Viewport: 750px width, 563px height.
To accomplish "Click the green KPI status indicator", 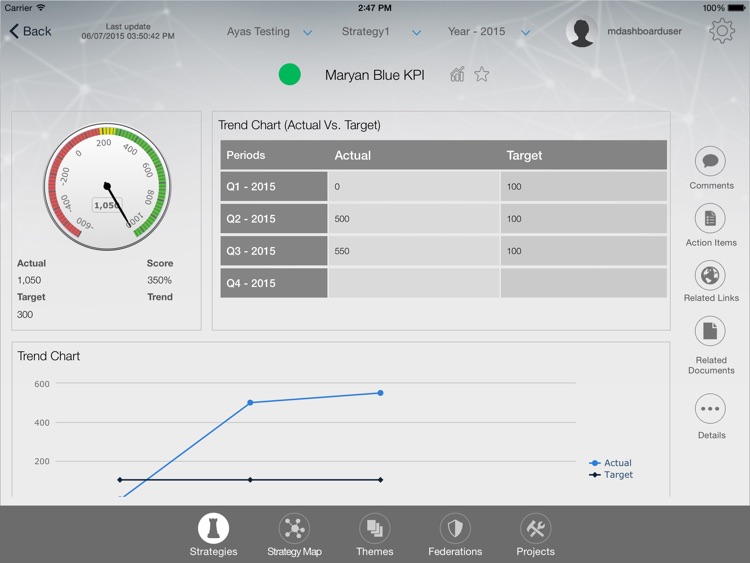I will [289, 75].
